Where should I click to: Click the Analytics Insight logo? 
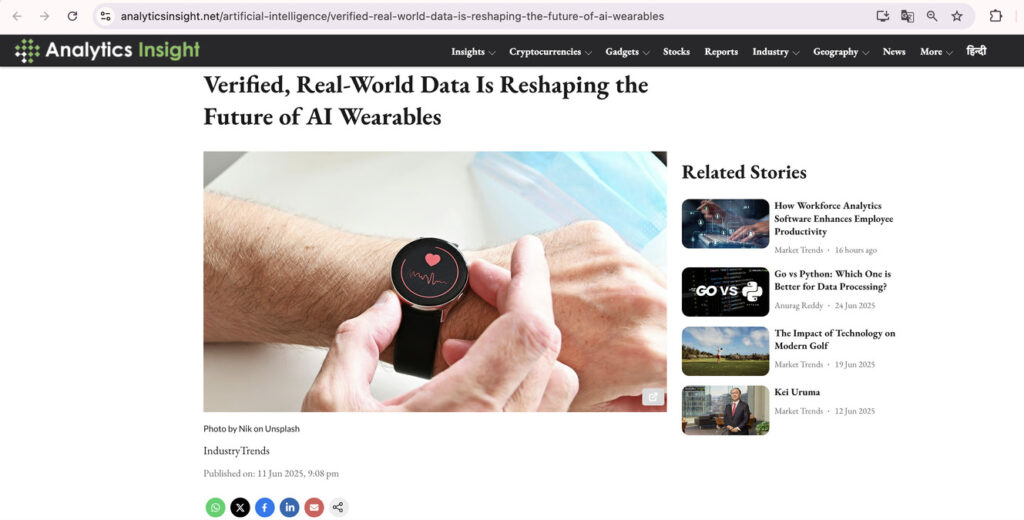tap(107, 50)
